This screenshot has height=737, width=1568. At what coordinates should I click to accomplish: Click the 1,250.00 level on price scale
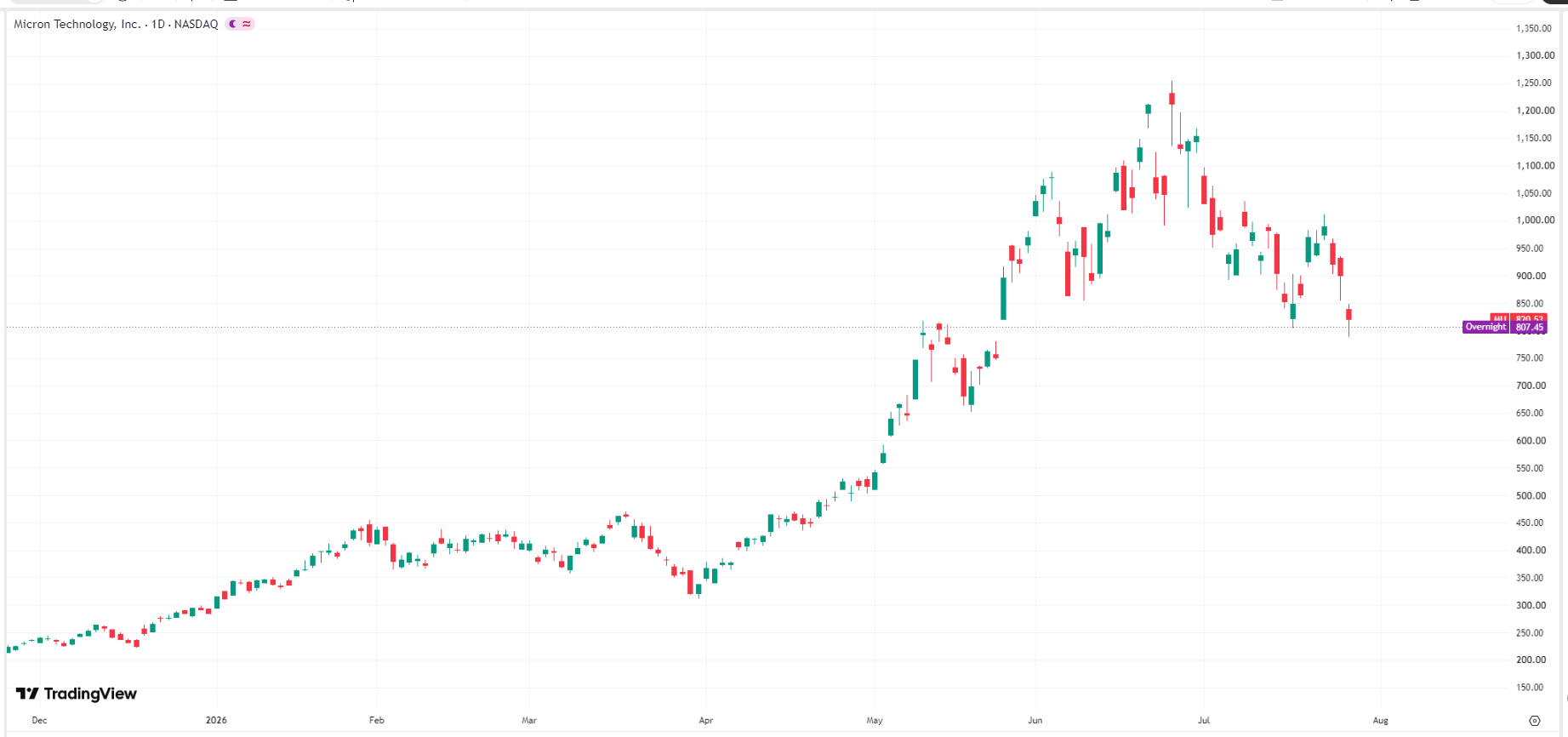(1534, 83)
